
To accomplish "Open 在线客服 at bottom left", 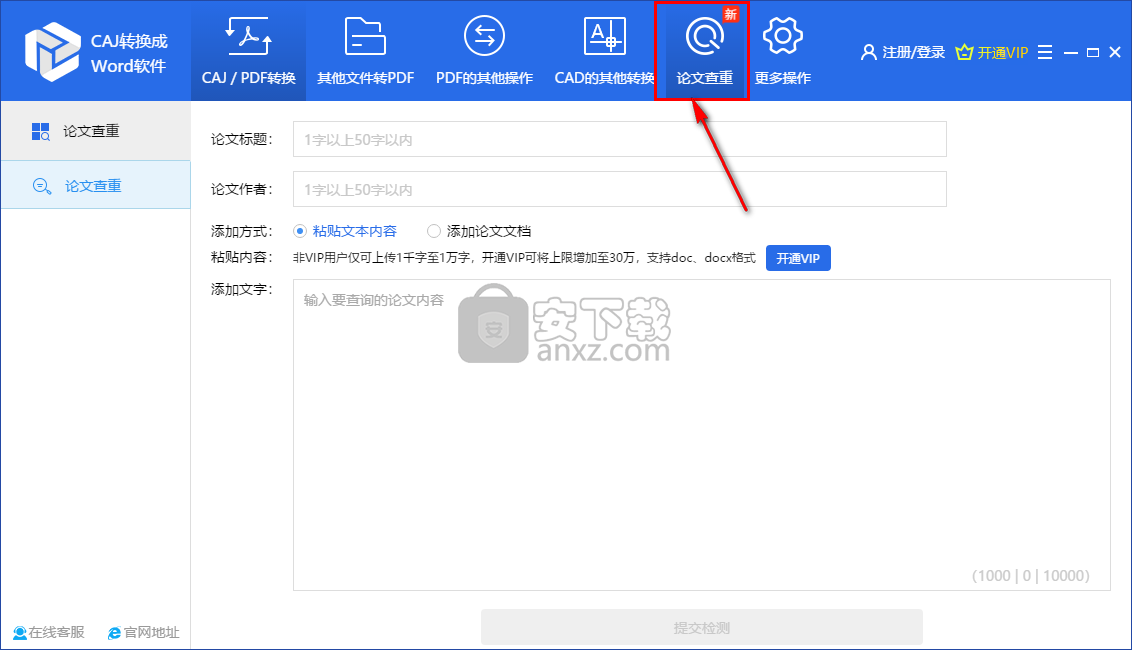I will pos(49,632).
